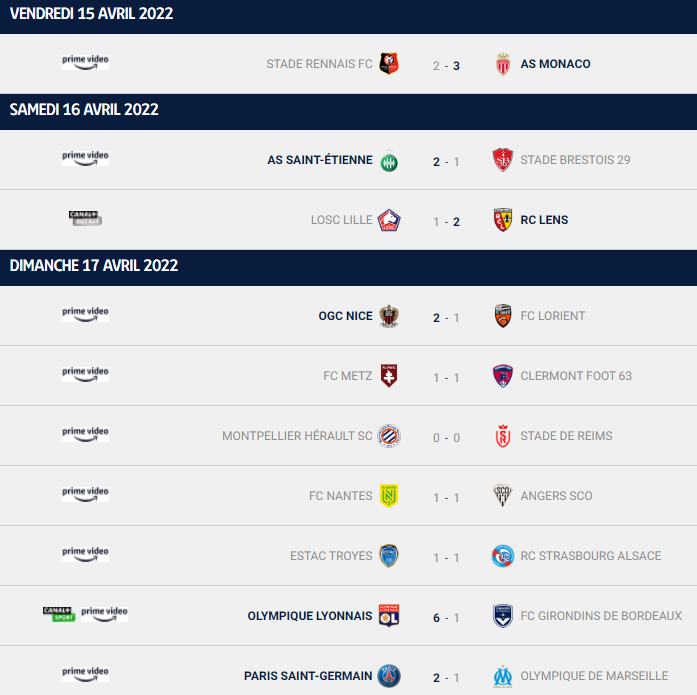
Task: Click the Stade Rennais FC crest
Action: point(389,64)
